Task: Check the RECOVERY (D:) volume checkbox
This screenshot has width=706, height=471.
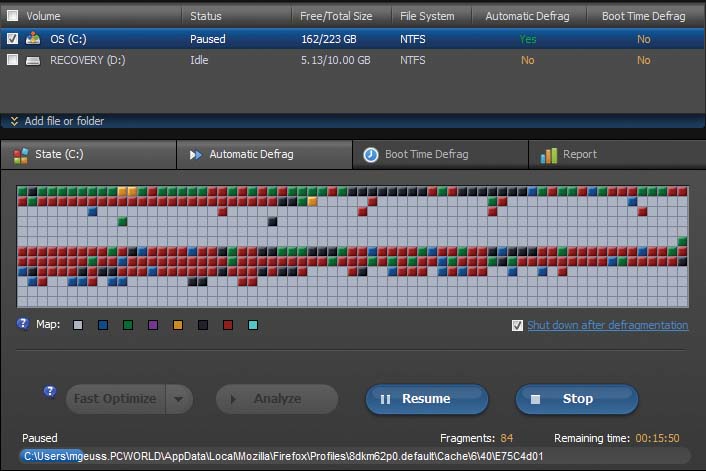Action: click(x=12, y=60)
